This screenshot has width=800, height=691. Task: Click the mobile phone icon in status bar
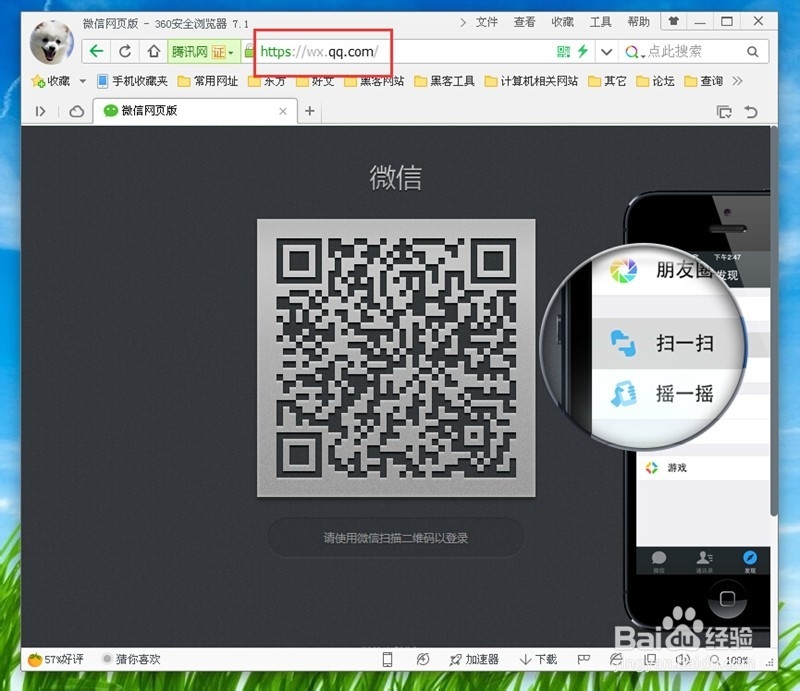387,660
